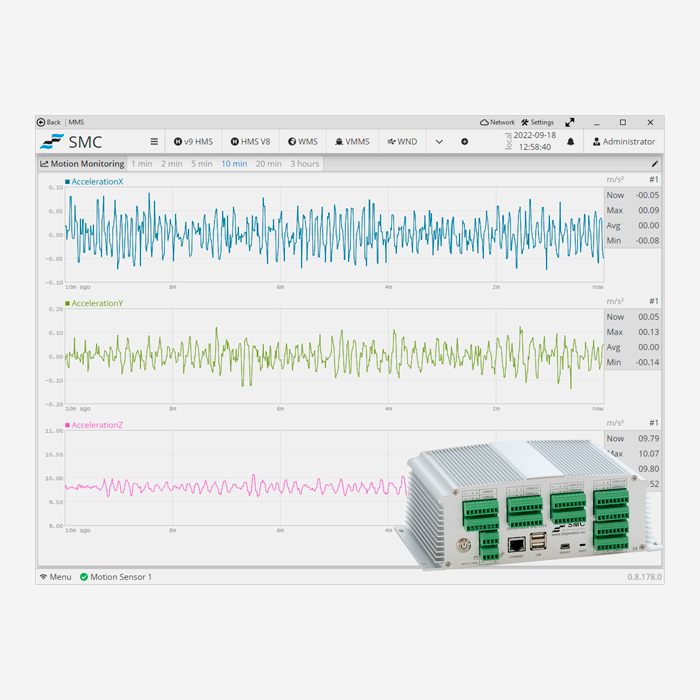Click the AccelerationZ Max value 10.07
Viewport: 700px width, 700px height.
[648, 454]
